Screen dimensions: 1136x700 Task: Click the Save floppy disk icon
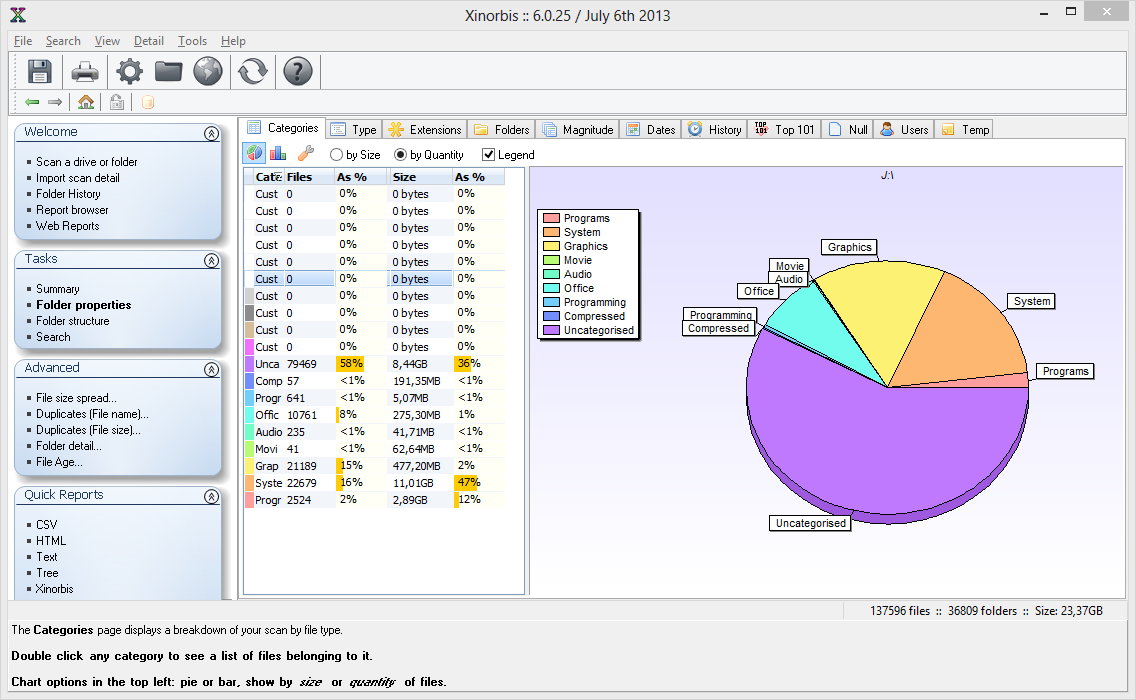point(39,71)
